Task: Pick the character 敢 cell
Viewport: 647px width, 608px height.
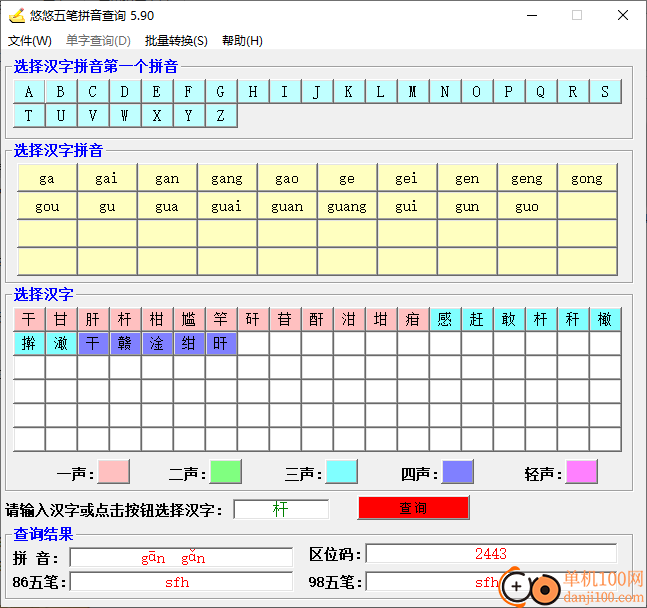Action: point(509,319)
